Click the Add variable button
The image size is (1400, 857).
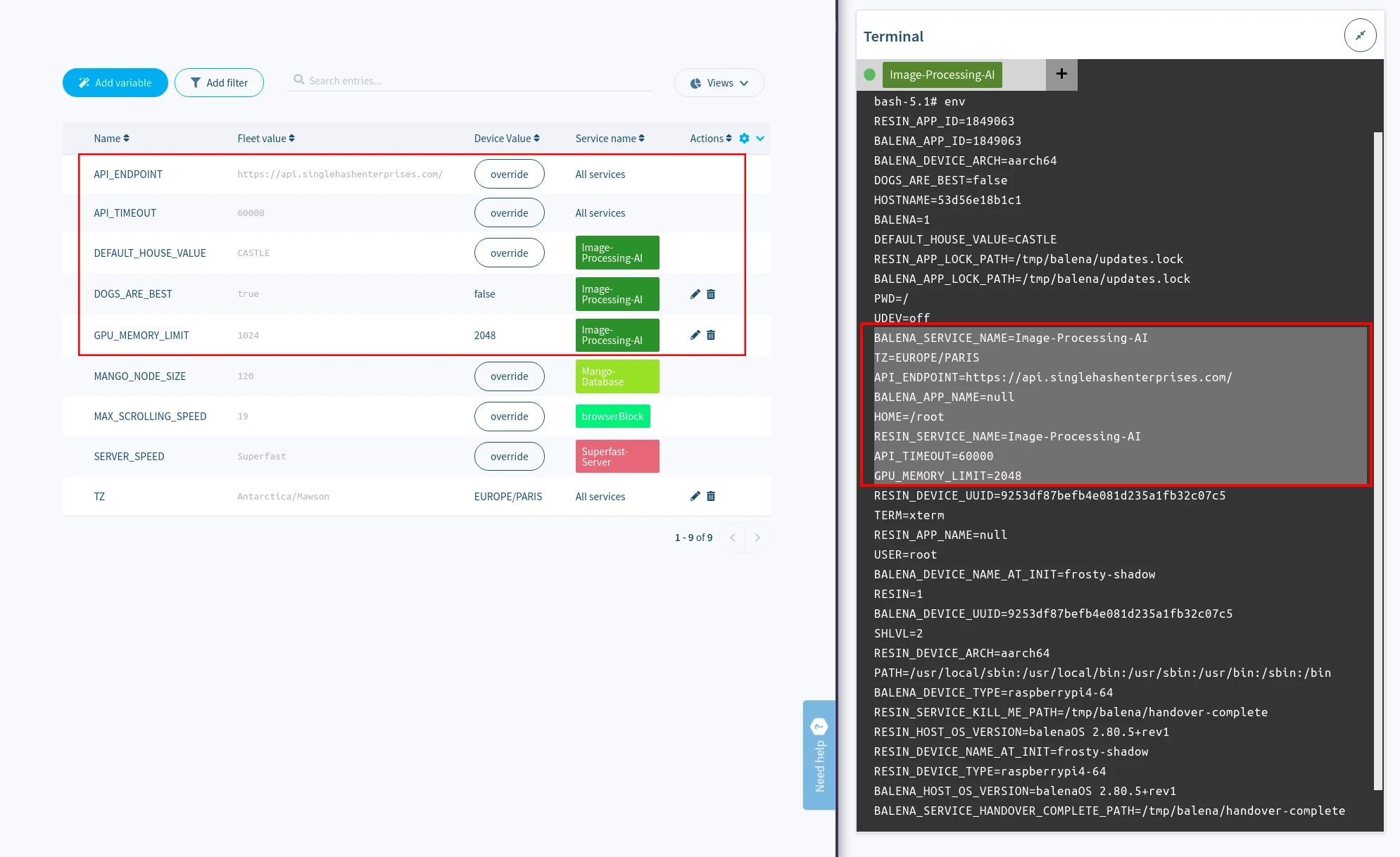[x=115, y=82]
